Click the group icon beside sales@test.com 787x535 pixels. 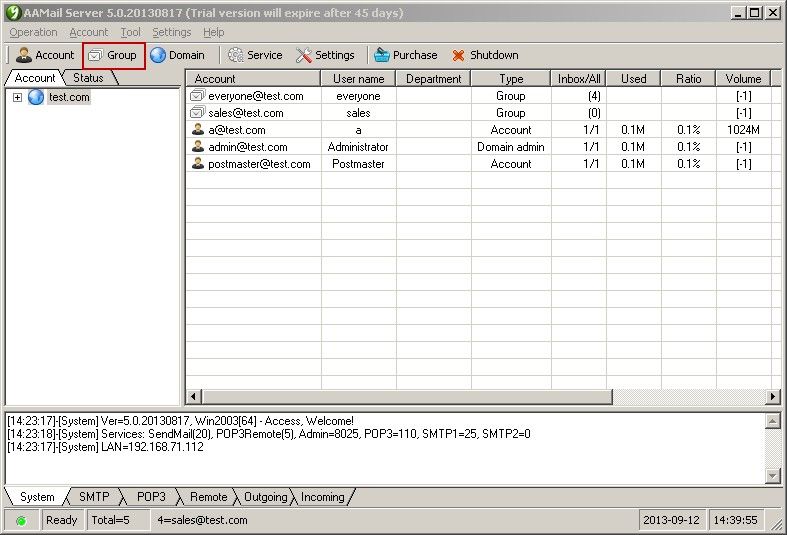(x=197, y=112)
